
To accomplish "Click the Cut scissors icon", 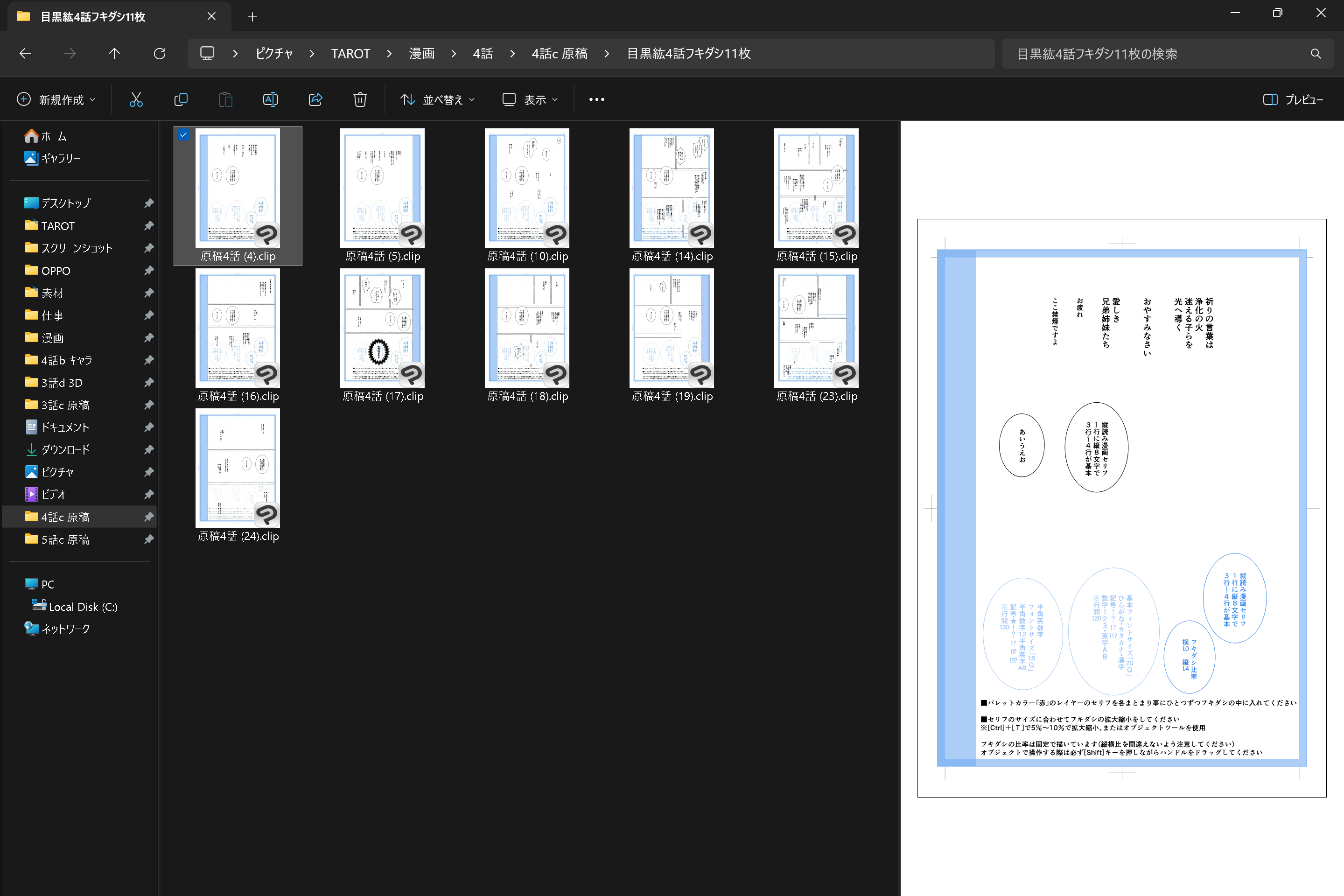I will (136, 99).
